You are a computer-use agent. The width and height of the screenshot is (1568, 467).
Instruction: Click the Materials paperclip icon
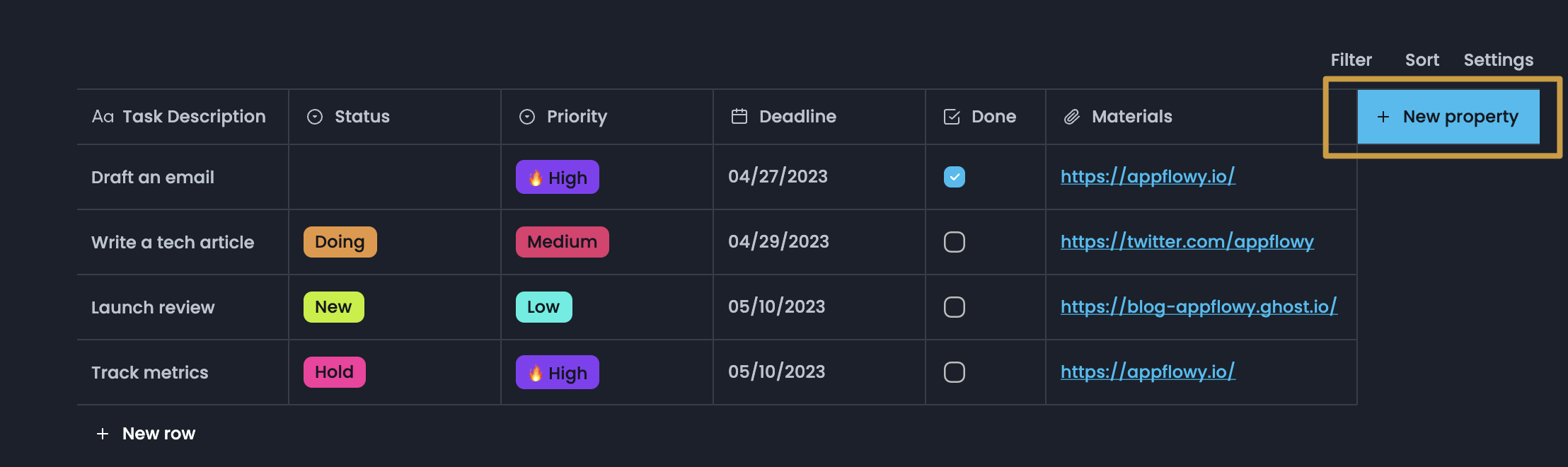tap(1072, 117)
